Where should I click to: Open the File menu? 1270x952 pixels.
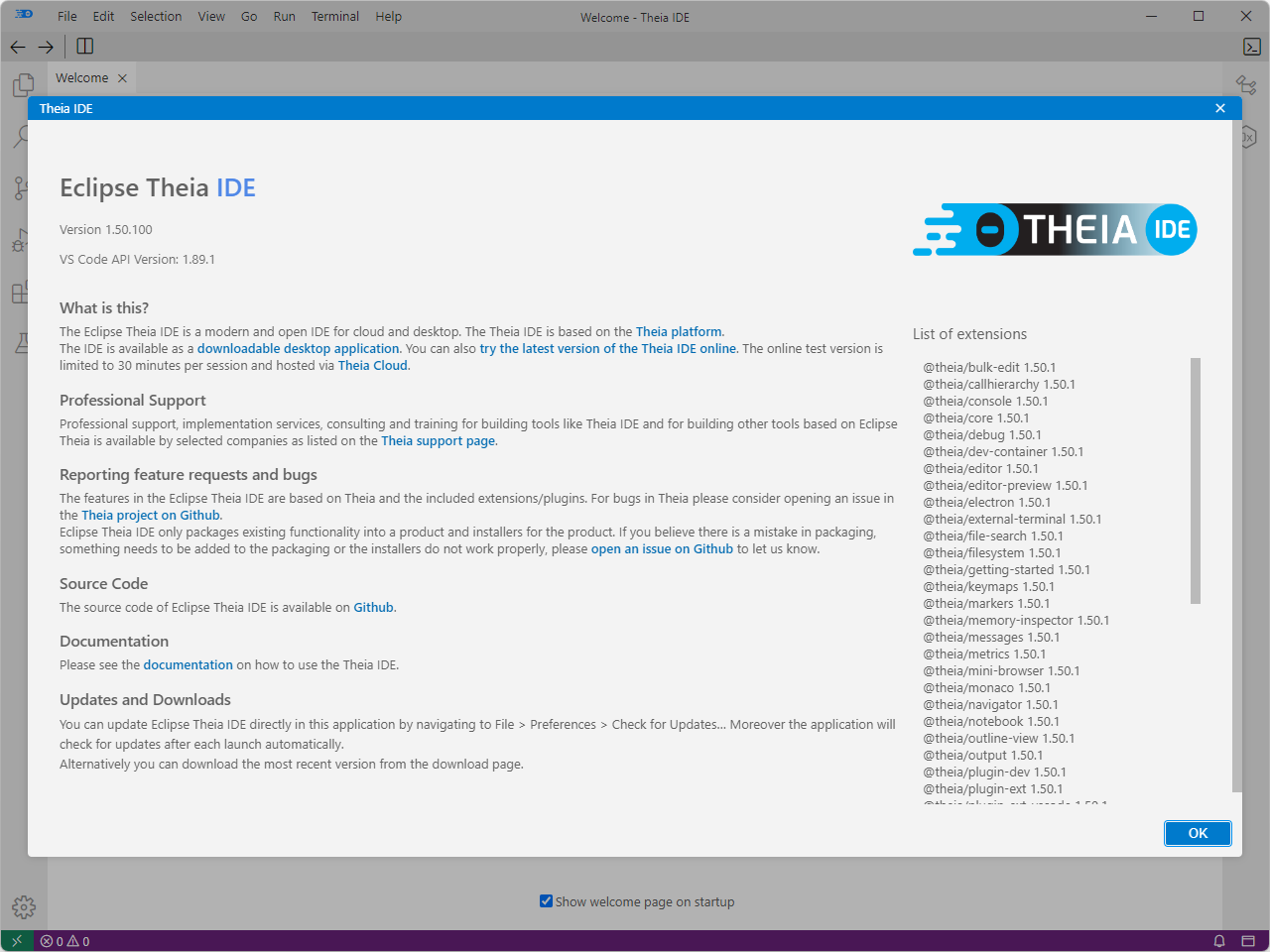click(x=66, y=16)
